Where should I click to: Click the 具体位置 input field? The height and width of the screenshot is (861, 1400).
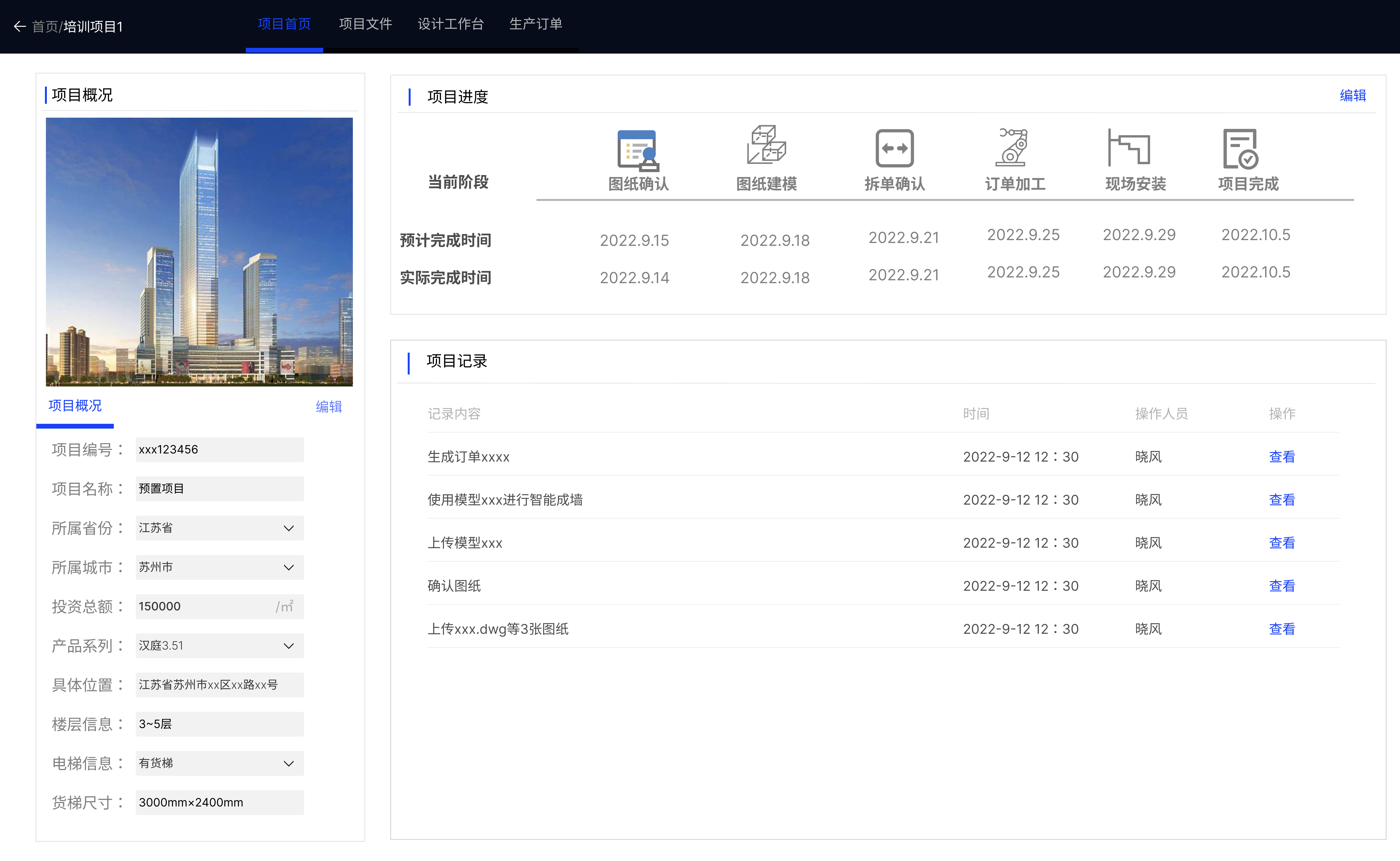220,684
